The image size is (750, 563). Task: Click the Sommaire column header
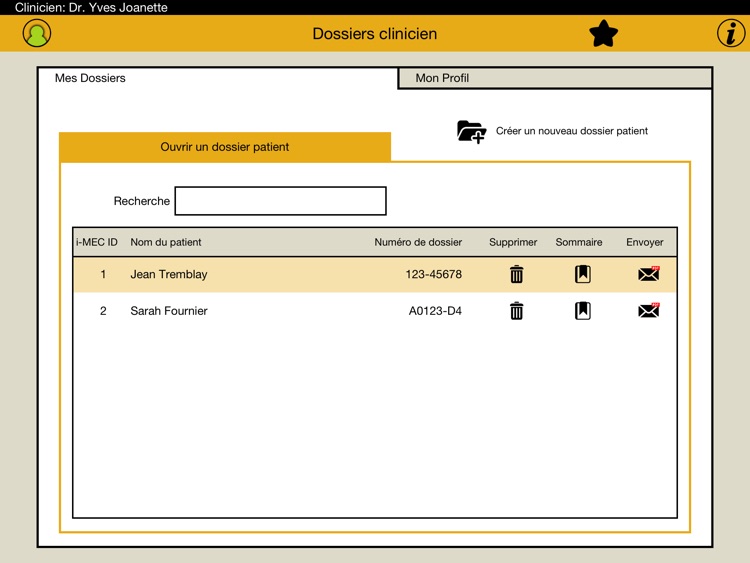(x=579, y=242)
